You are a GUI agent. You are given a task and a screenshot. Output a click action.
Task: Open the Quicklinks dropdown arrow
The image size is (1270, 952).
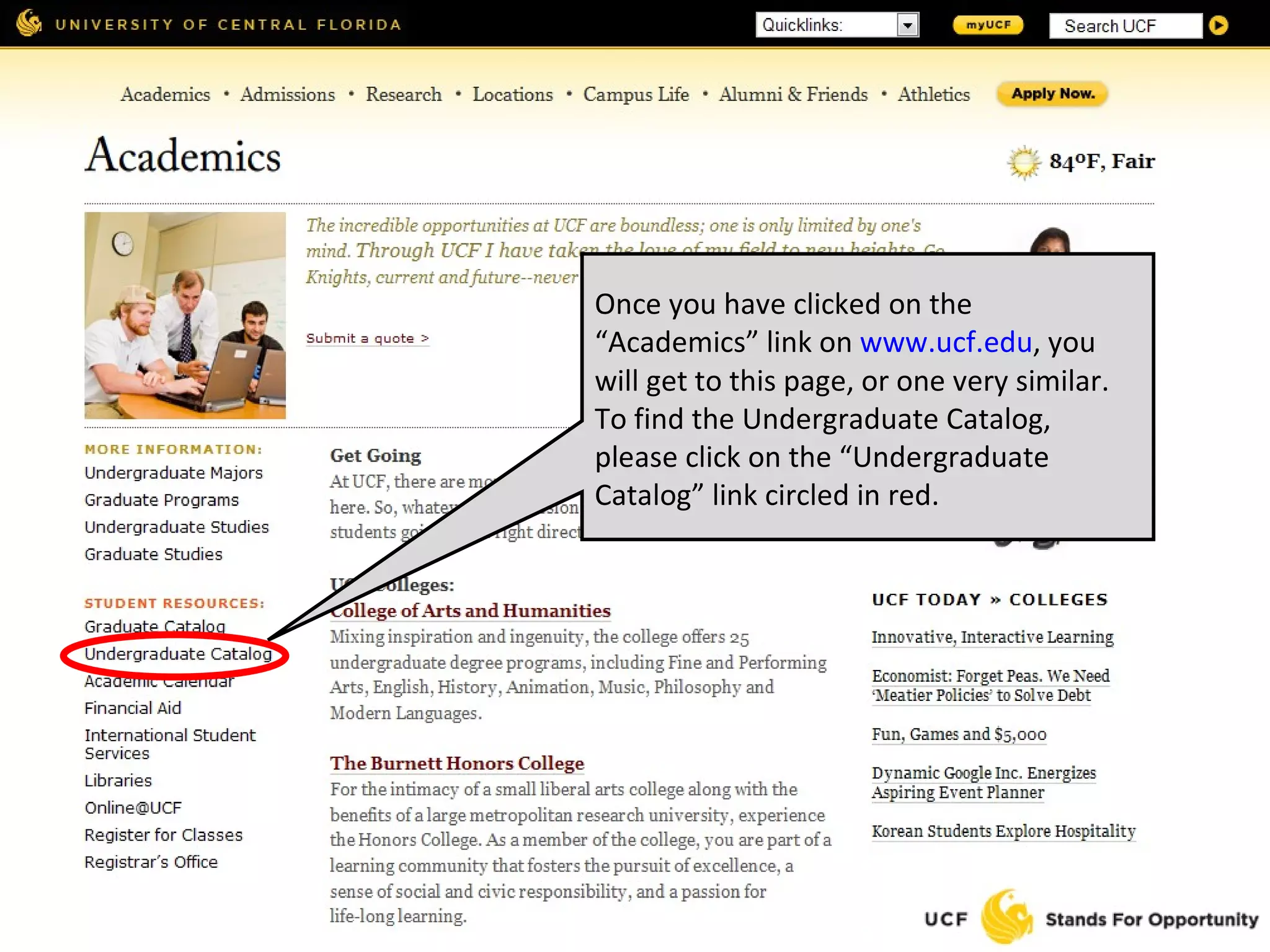(x=908, y=25)
